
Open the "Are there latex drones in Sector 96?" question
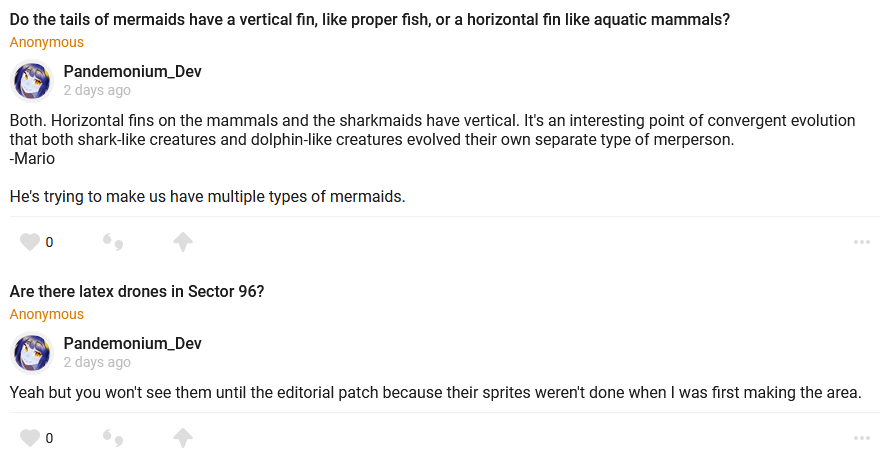point(137,292)
